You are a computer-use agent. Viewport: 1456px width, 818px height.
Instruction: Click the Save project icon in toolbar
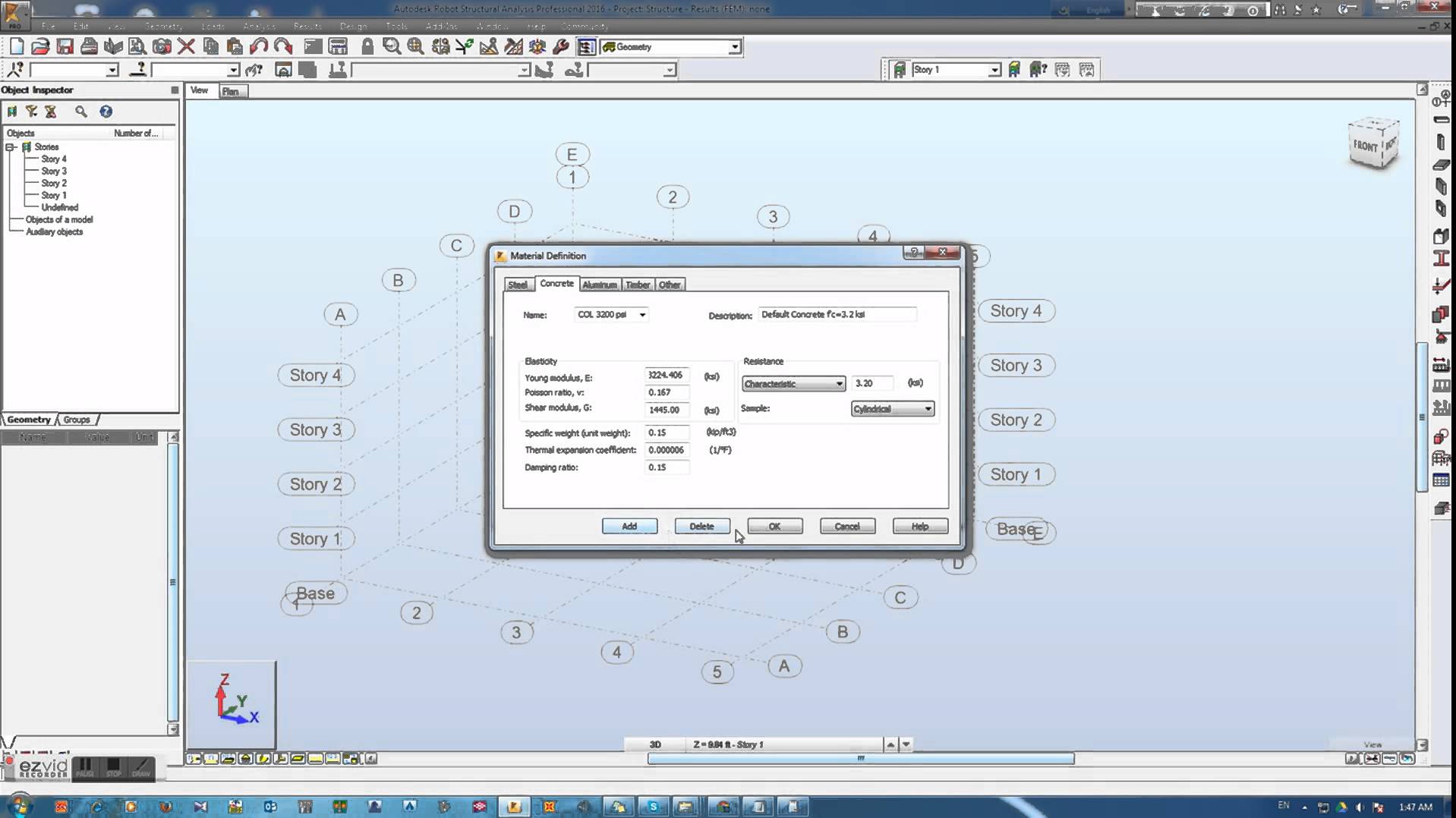pos(65,47)
